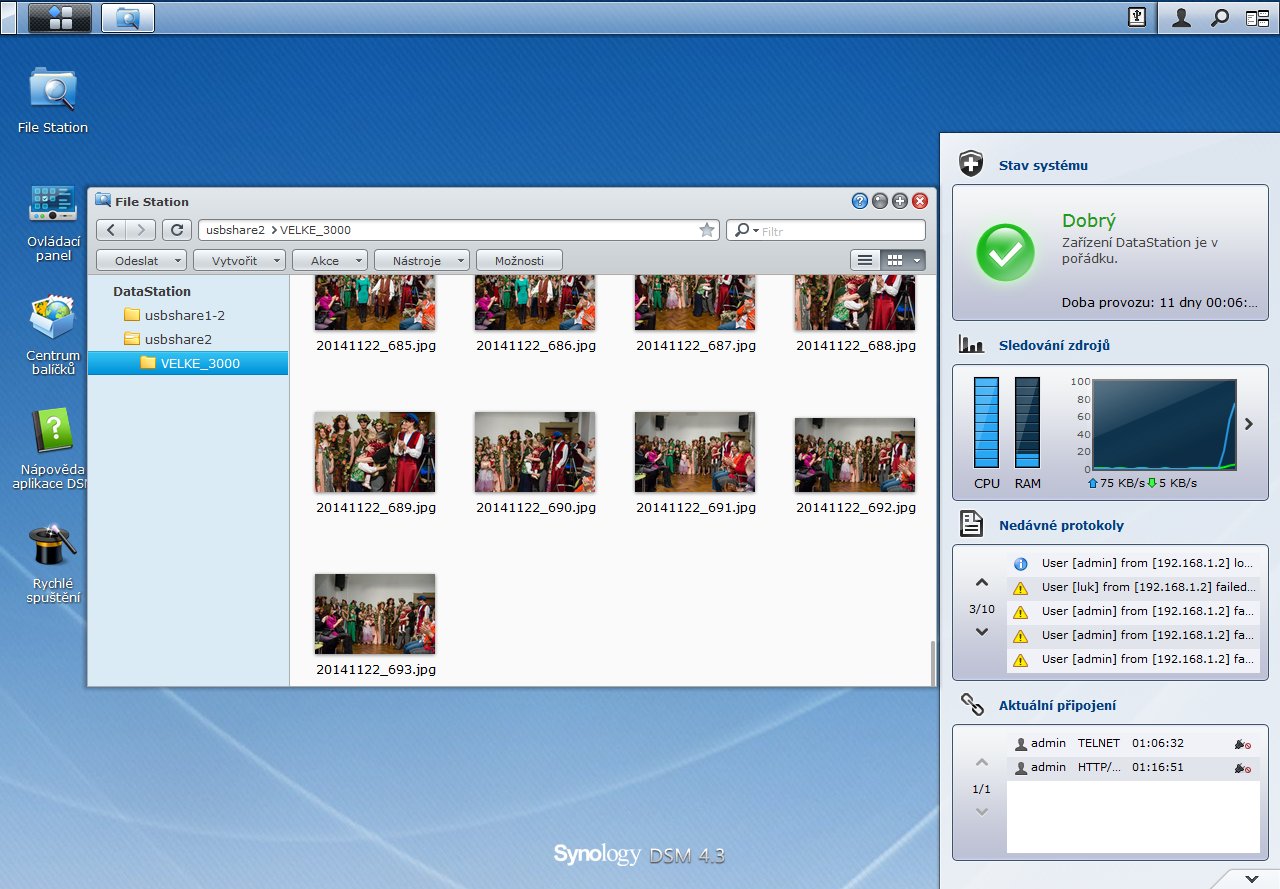Disconnect the admin HTTP connection
1280x889 pixels.
click(x=1242, y=768)
